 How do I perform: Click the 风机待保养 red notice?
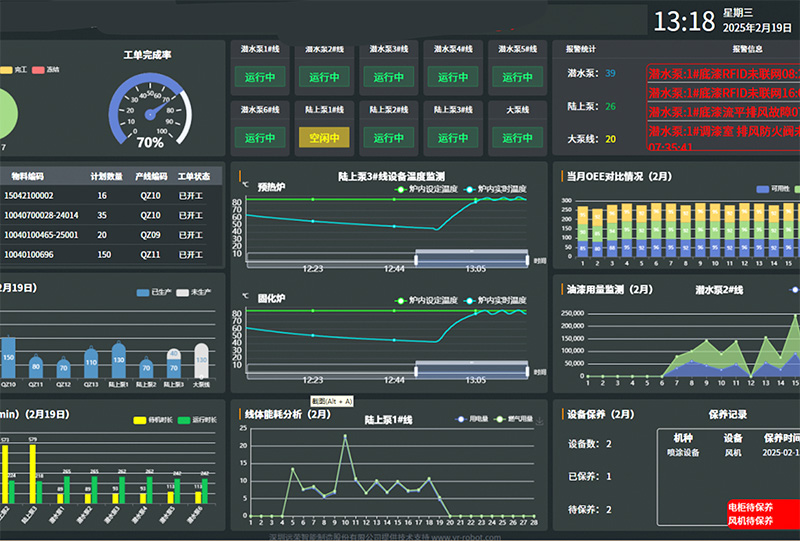[750, 521]
